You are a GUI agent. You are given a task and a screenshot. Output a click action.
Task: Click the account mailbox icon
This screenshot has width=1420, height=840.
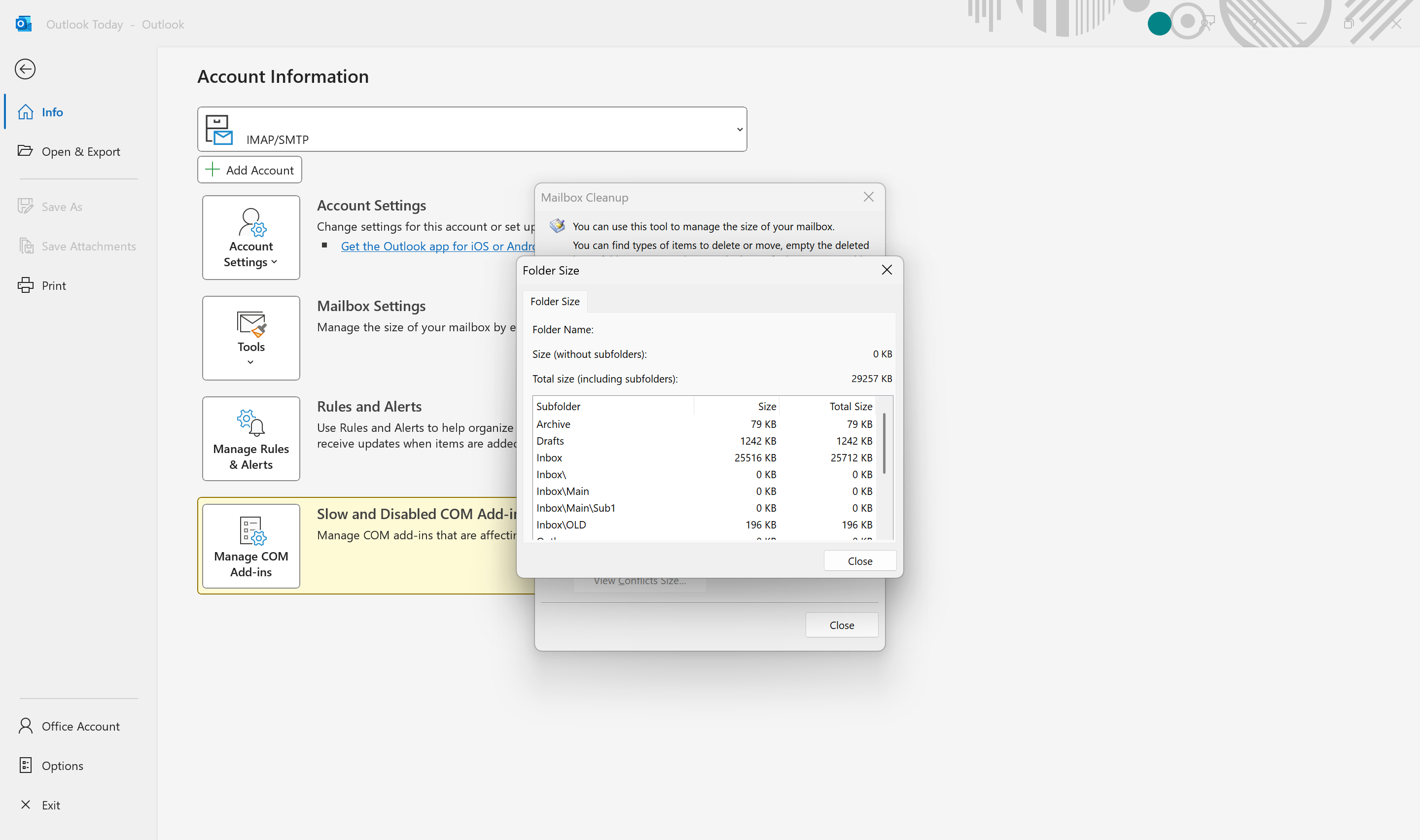pyautogui.click(x=219, y=130)
